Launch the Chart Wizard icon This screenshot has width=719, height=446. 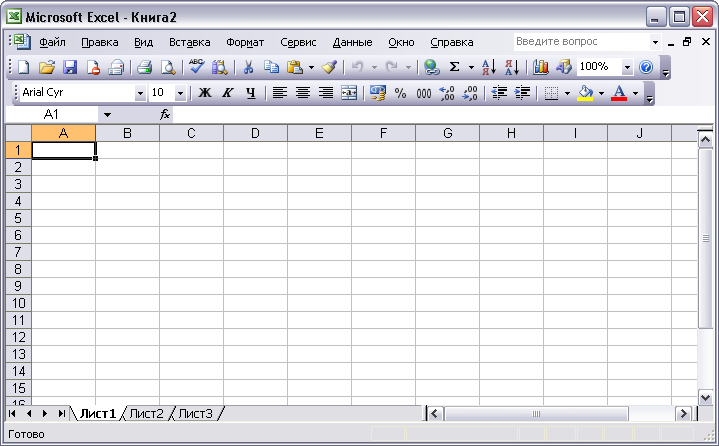point(541,67)
